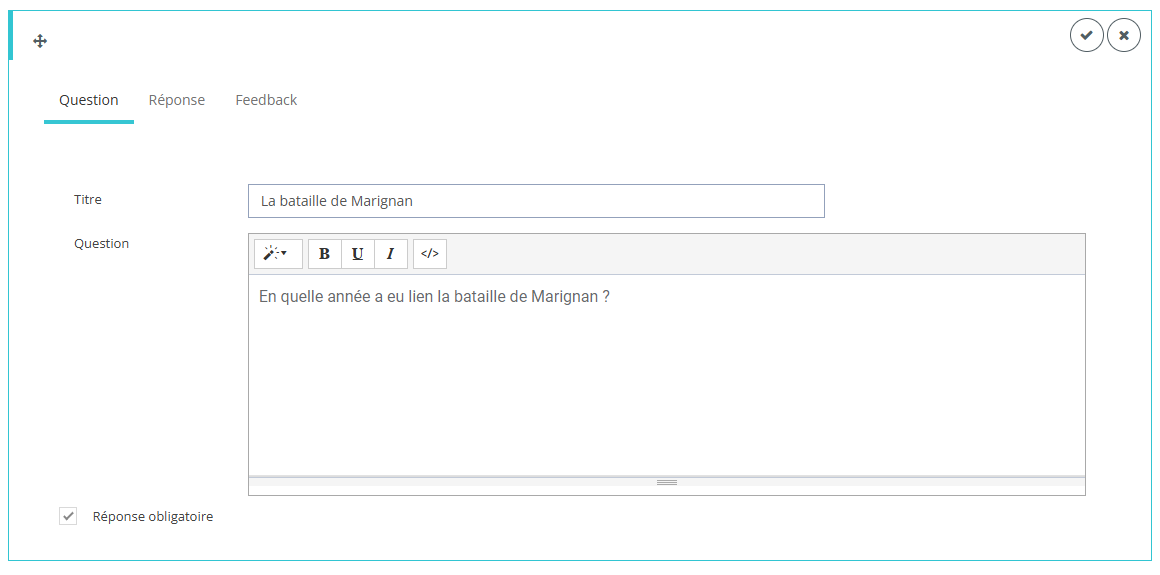The width and height of the screenshot is (1160, 575).
Task: Click the Titre field label
Action: (x=88, y=200)
